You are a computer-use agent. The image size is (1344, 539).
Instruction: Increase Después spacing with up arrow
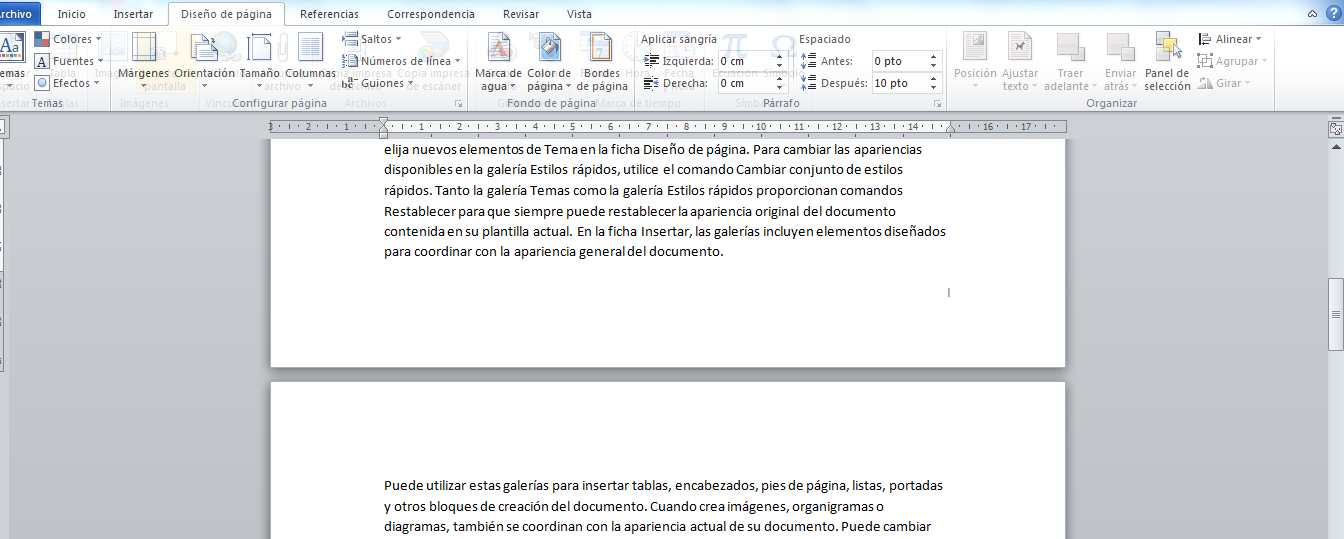pos(934,79)
